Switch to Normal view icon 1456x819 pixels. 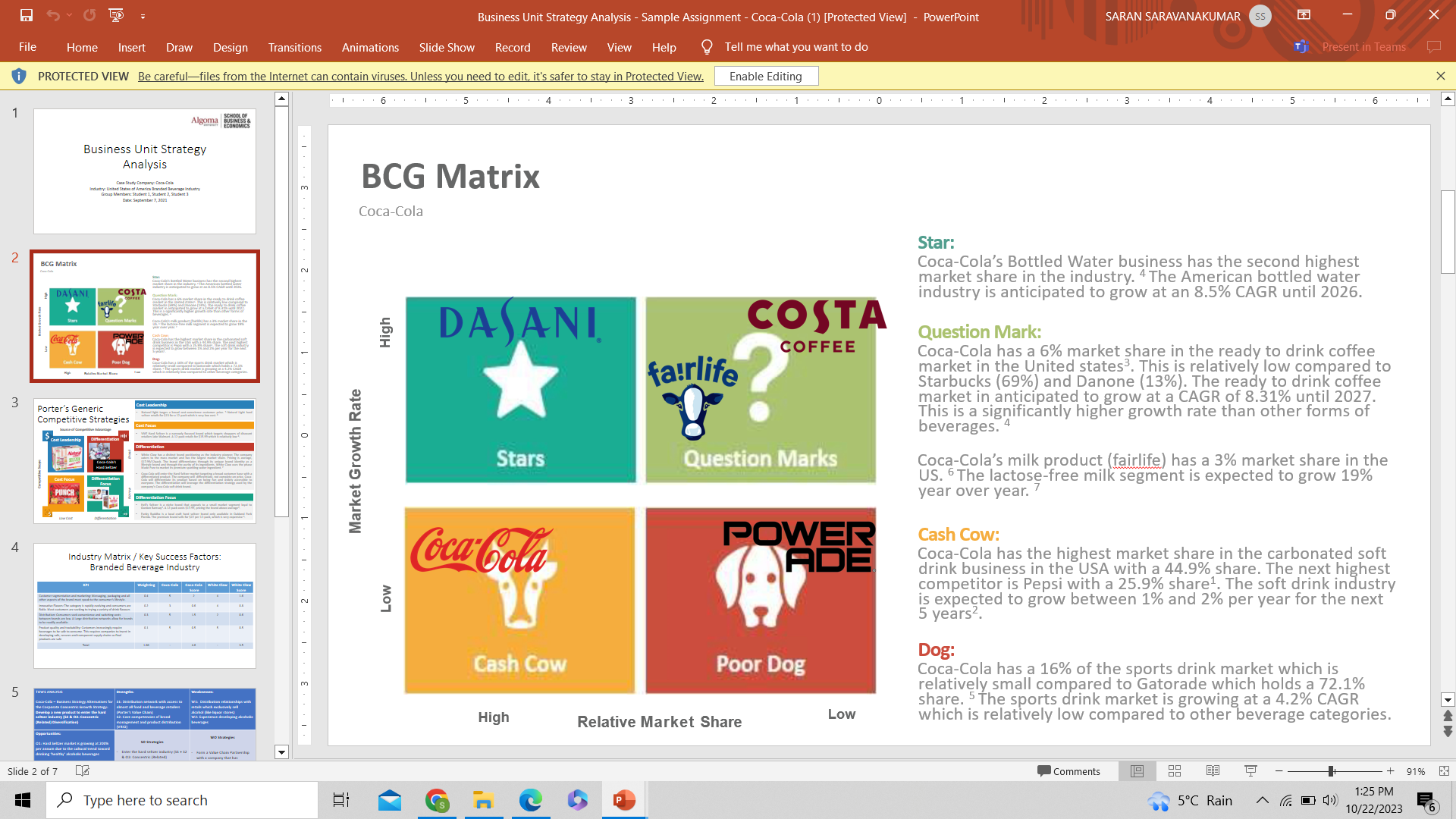click(x=1137, y=771)
